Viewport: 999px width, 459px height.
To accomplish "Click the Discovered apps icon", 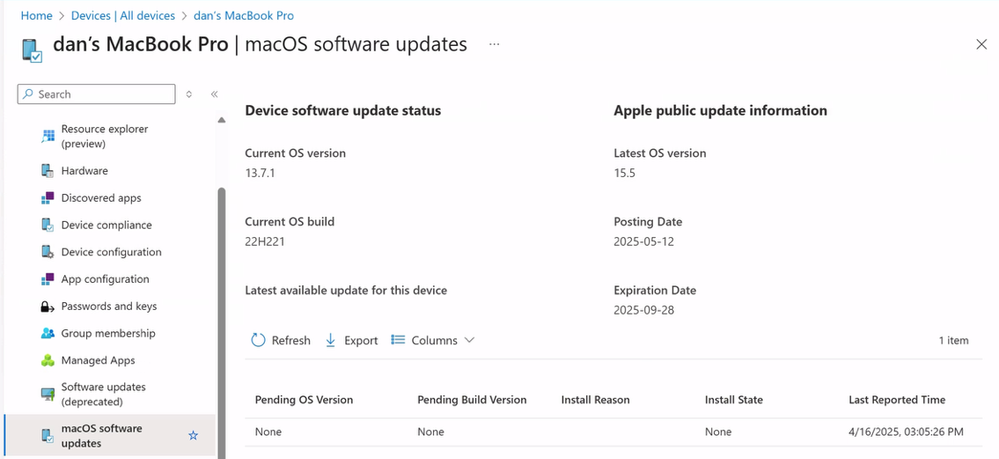I will [48, 198].
